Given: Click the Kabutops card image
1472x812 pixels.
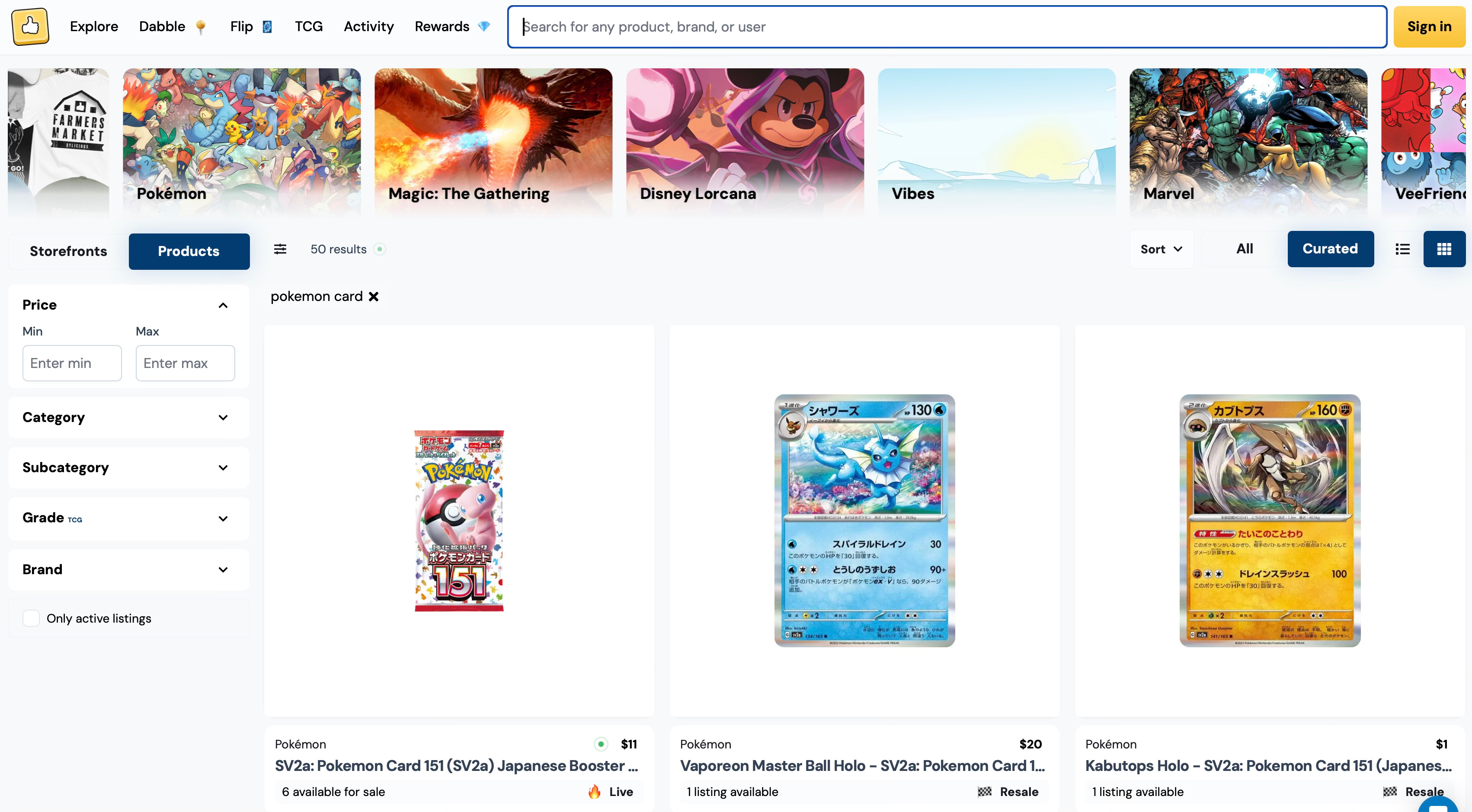Looking at the screenshot, I should point(1270,521).
